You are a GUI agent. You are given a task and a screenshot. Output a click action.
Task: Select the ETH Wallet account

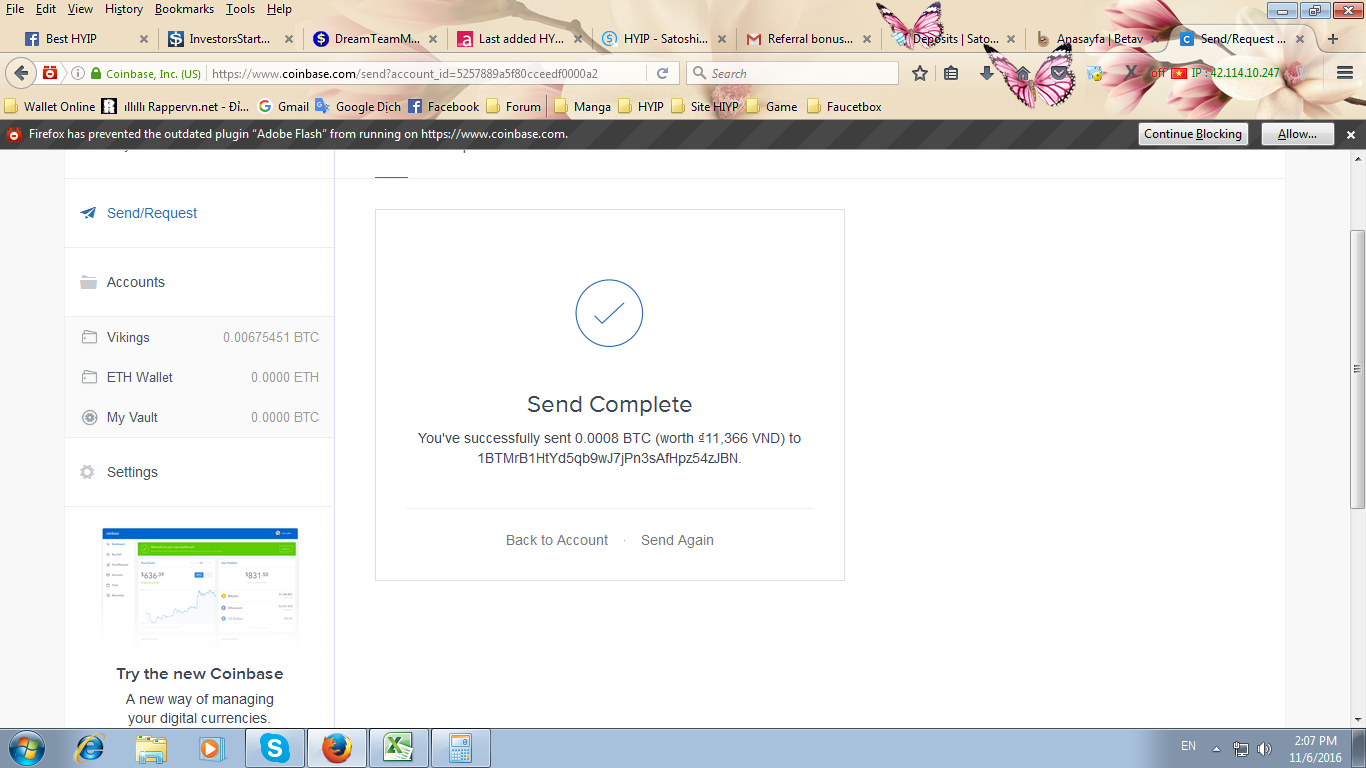[200, 377]
